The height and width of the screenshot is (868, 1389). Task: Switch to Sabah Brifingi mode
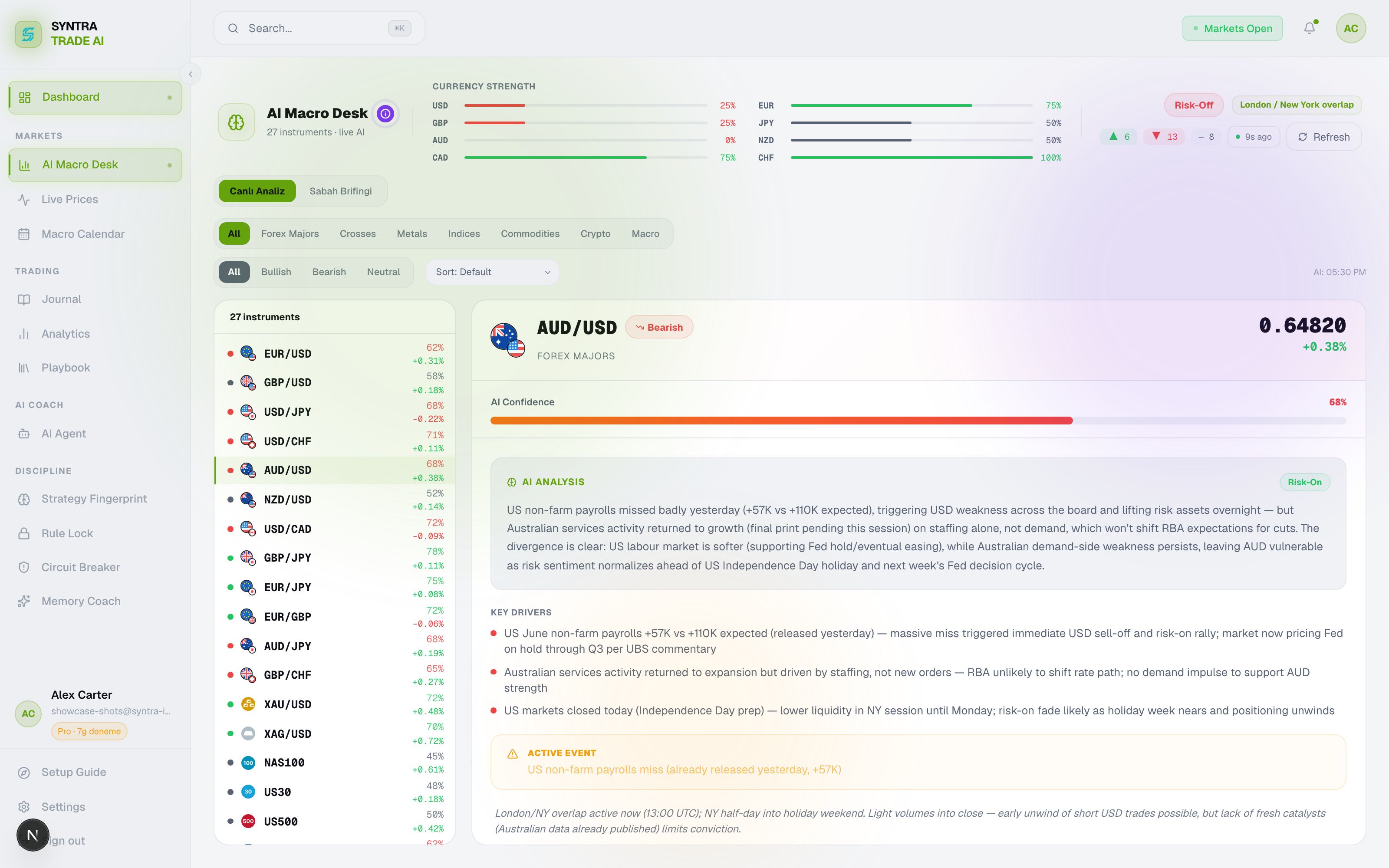341,191
